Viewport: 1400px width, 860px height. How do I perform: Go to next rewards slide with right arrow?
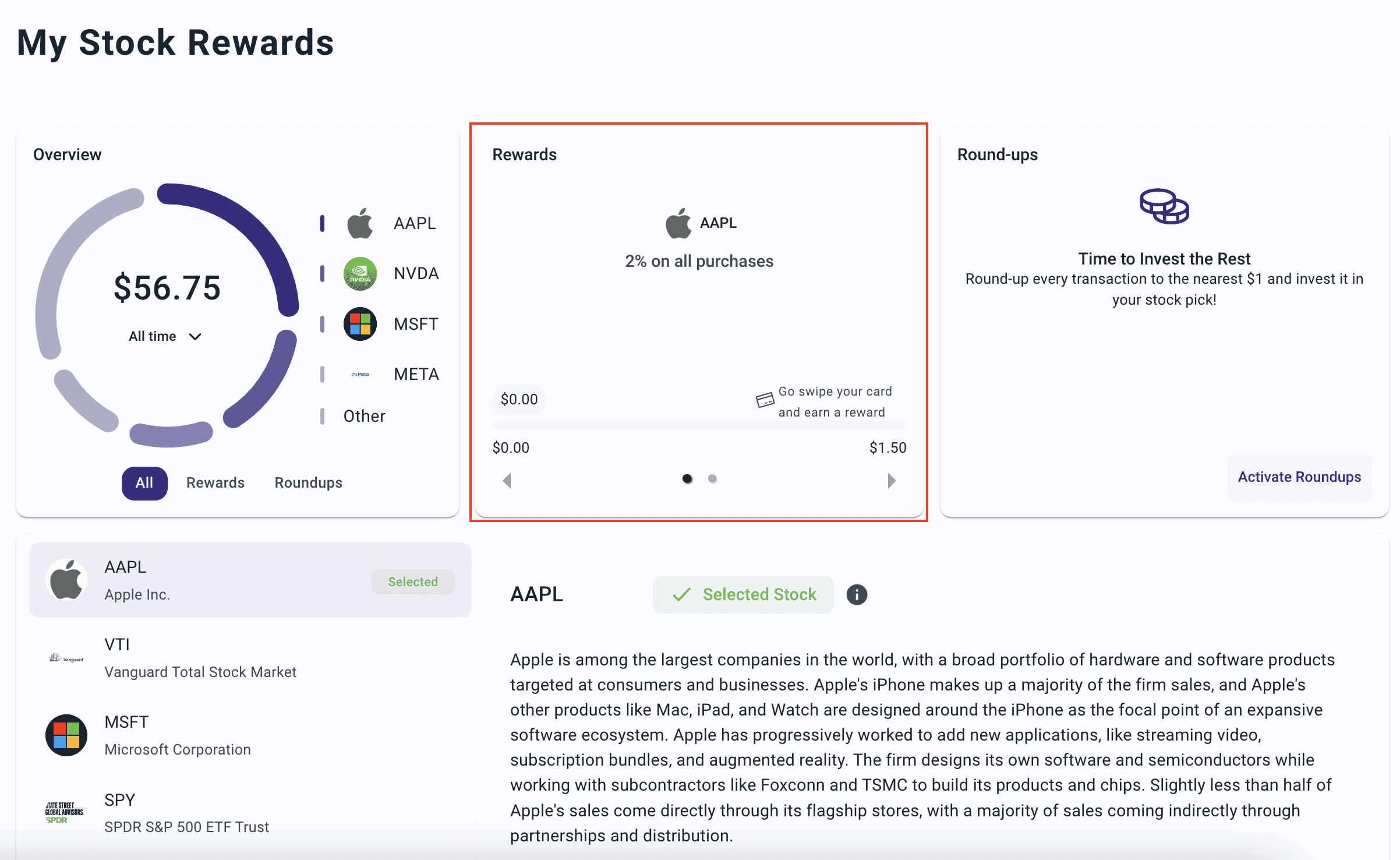[x=892, y=481]
